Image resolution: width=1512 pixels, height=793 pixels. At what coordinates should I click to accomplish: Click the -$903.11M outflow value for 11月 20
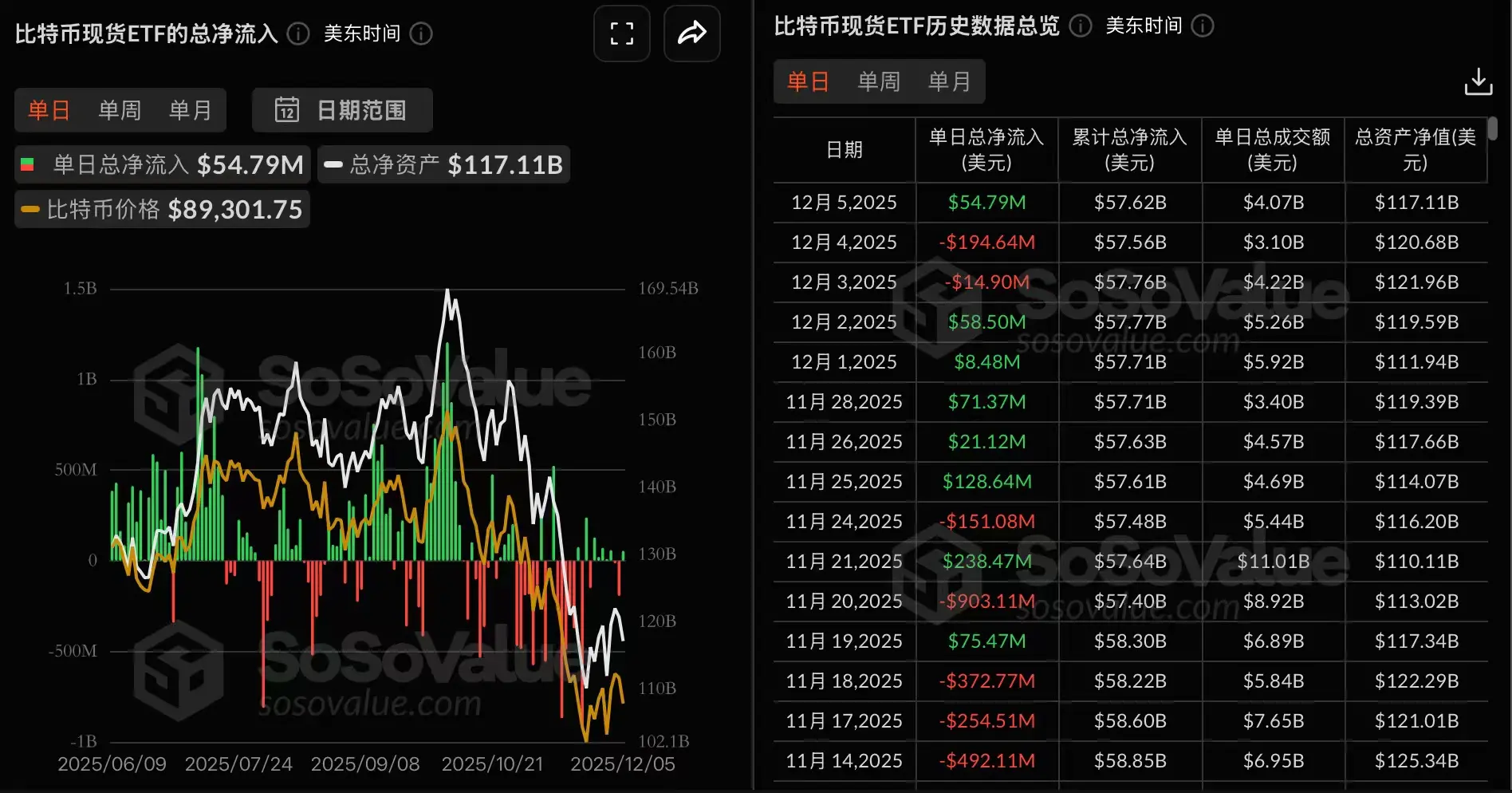click(986, 601)
